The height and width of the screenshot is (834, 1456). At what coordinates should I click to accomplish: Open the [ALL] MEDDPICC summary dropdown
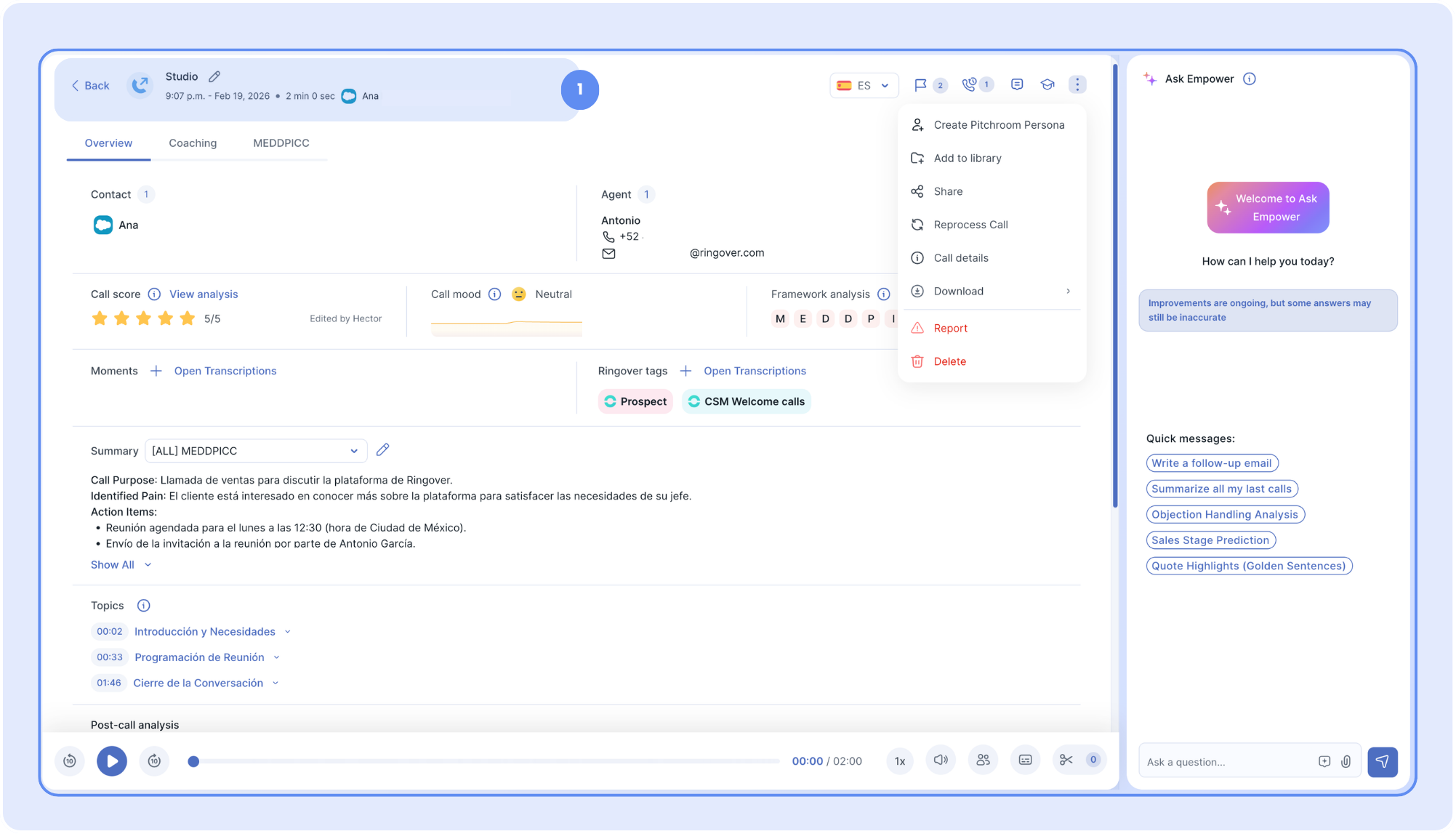tap(255, 451)
